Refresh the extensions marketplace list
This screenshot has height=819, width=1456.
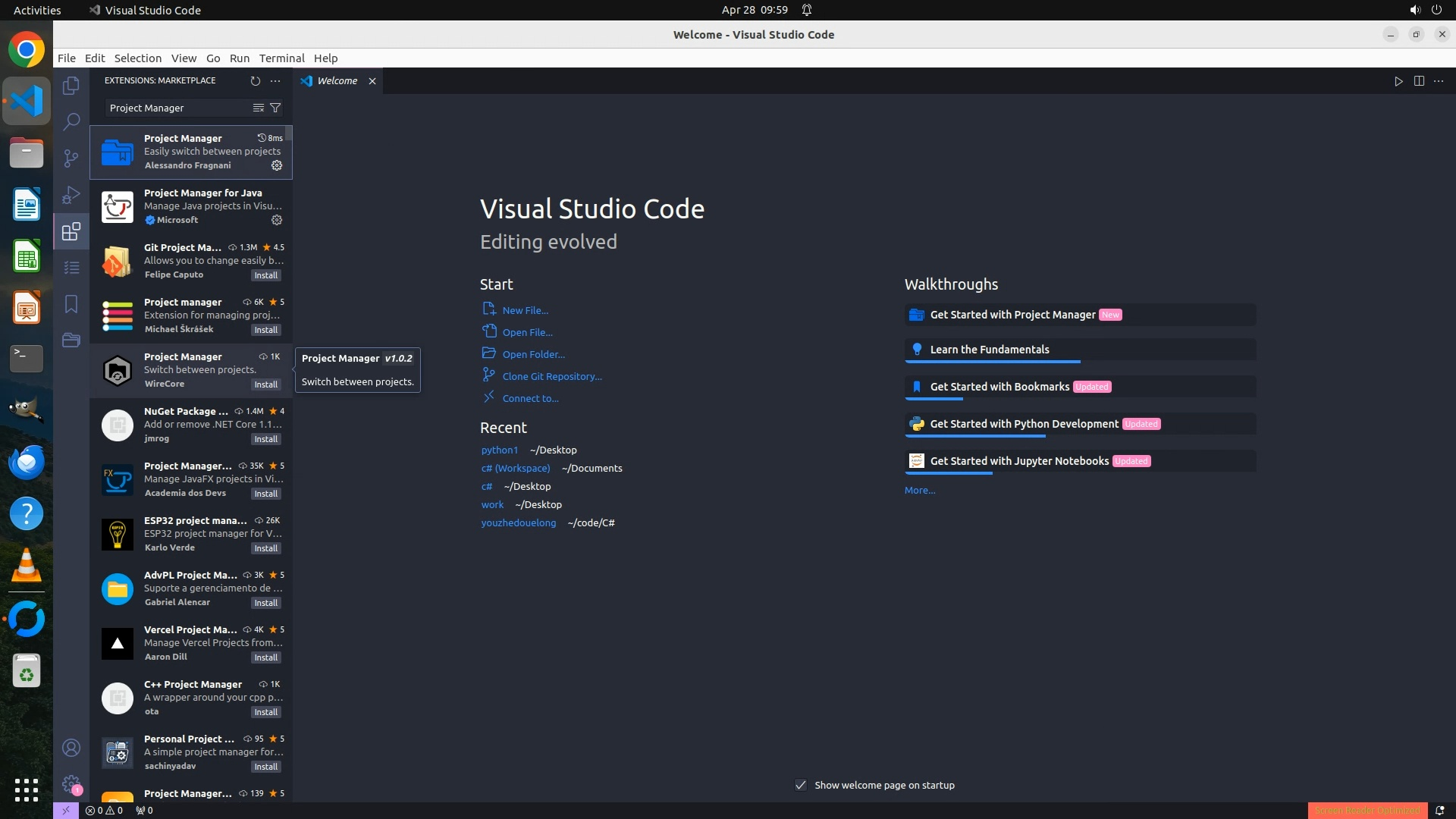(x=256, y=80)
